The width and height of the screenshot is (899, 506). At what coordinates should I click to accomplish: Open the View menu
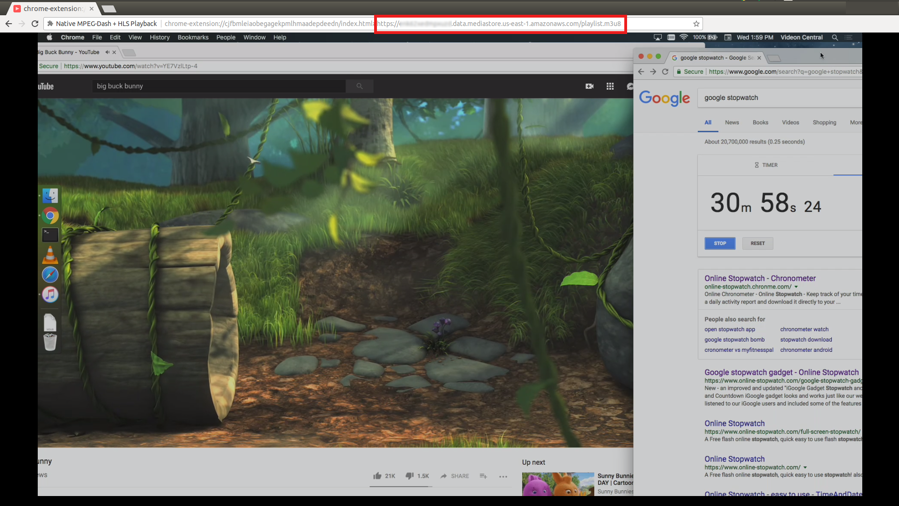pos(135,37)
